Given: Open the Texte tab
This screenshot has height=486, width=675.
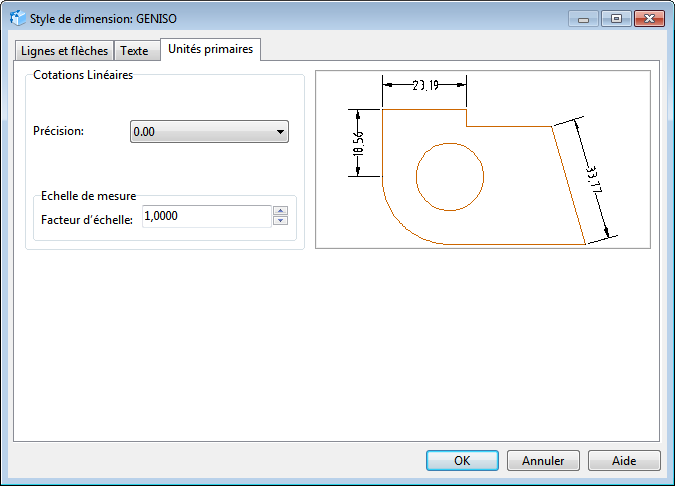Looking at the screenshot, I should pos(134,51).
